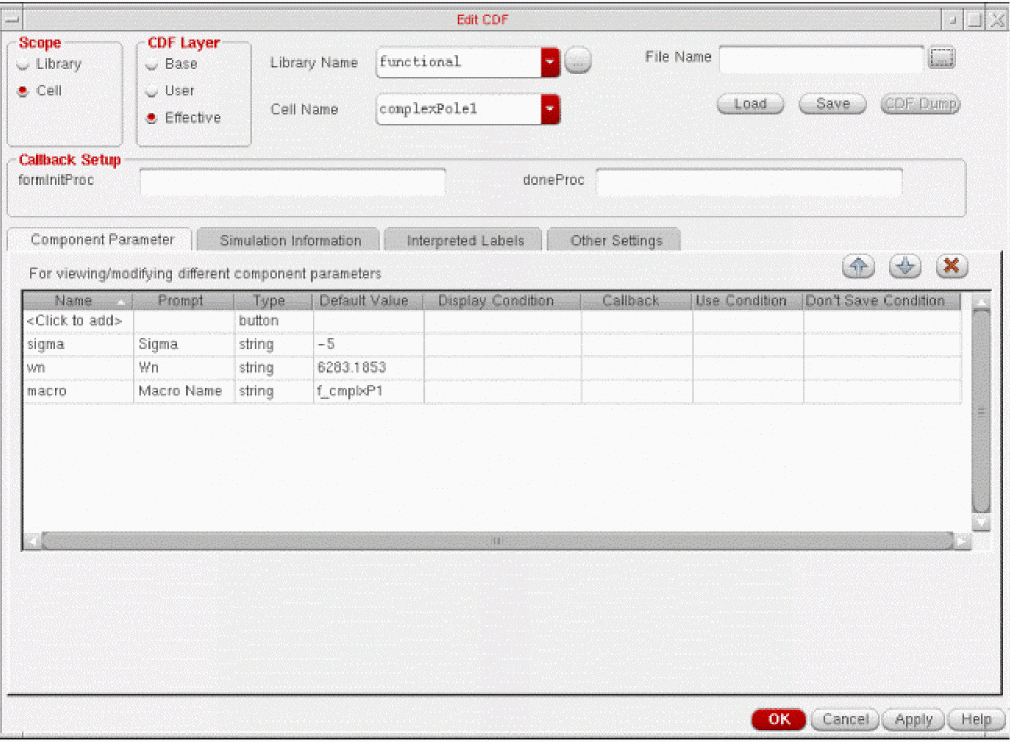Click the CDF Dump button
This screenshot has height=742, width=1010.
click(x=920, y=104)
